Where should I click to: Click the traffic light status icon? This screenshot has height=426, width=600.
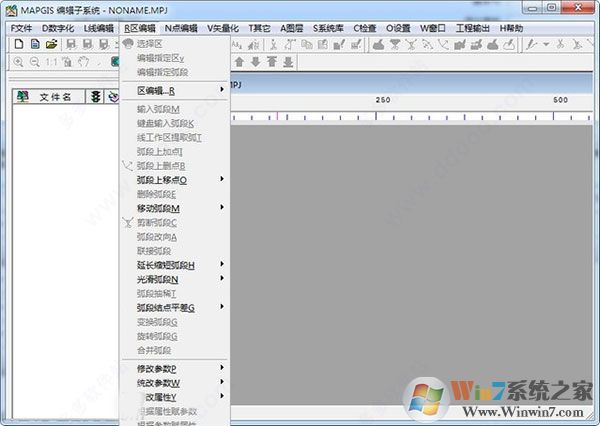tap(95, 97)
